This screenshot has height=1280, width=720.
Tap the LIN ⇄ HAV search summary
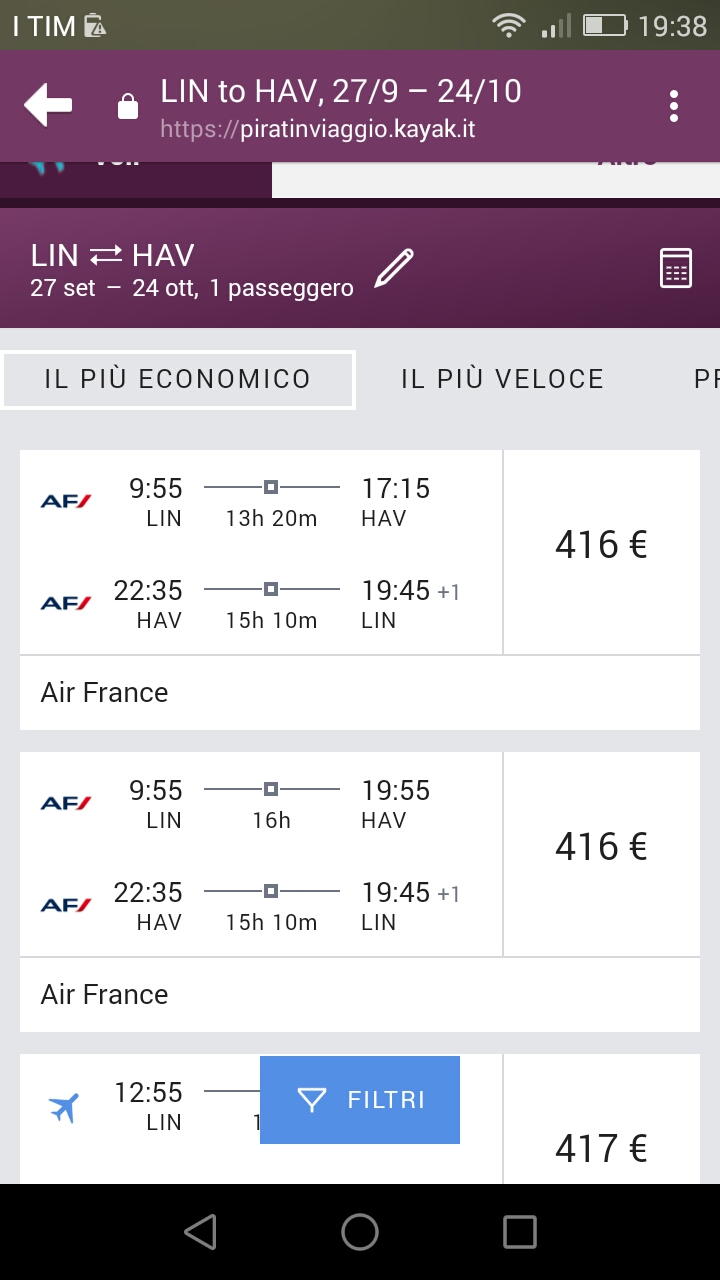pyautogui.click(x=190, y=270)
